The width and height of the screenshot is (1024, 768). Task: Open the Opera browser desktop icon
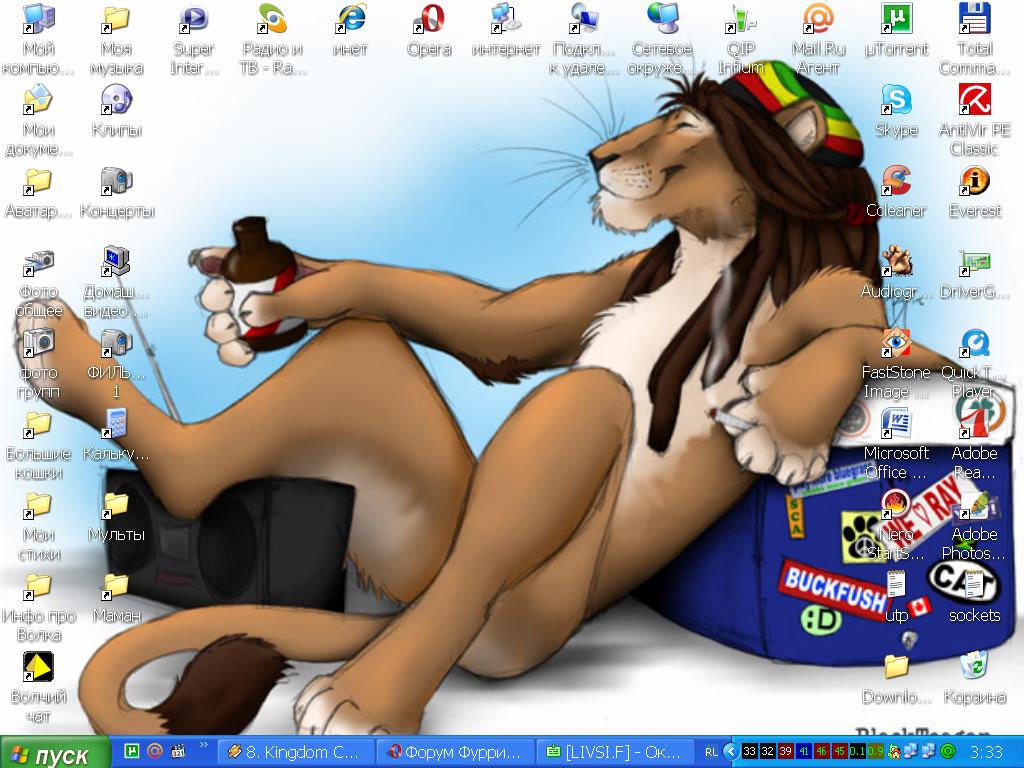pos(429,20)
